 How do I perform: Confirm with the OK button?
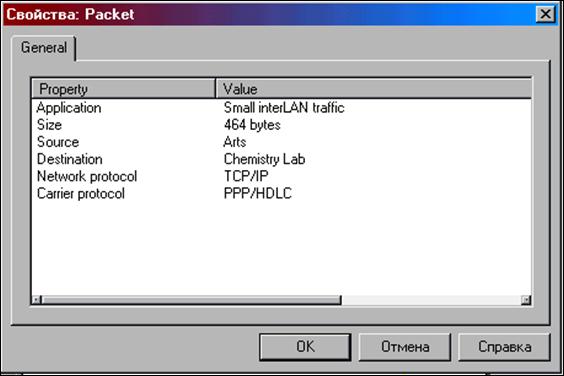(x=305, y=347)
